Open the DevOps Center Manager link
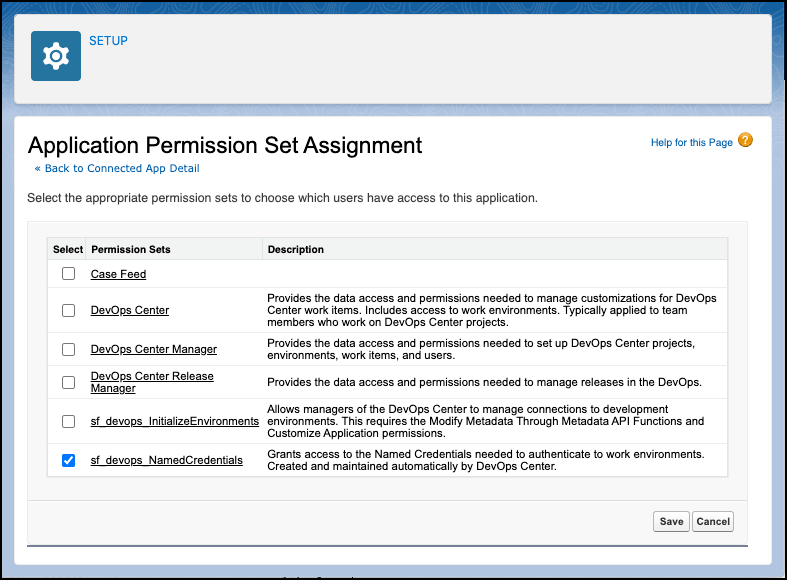This screenshot has width=787, height=580. point(154,349)
